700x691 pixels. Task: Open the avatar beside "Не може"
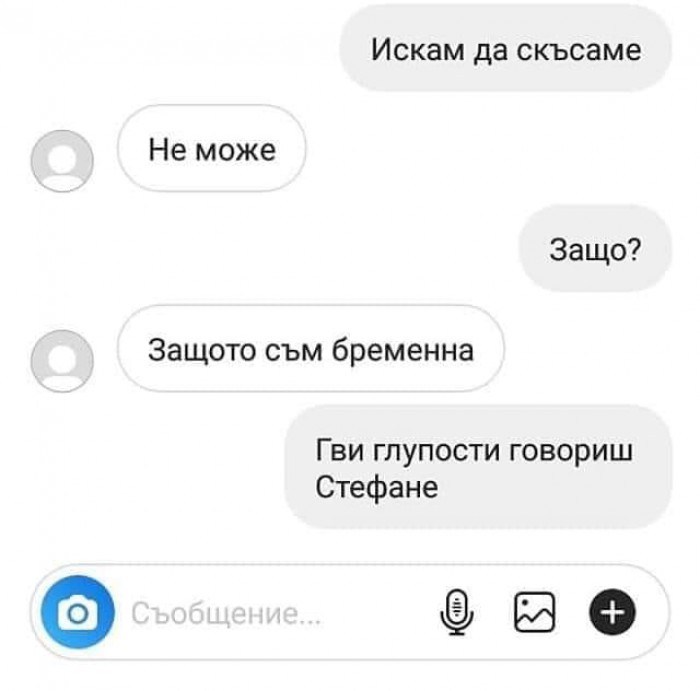pyautogui.click(x=62, y=161)
